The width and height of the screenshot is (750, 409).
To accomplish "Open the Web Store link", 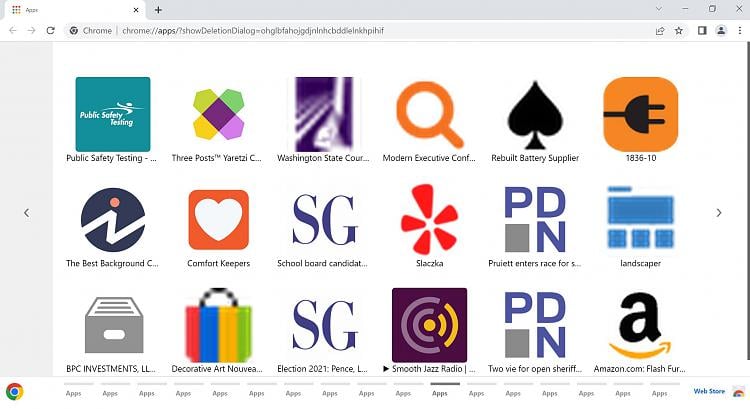I will [x=709, y=391].
